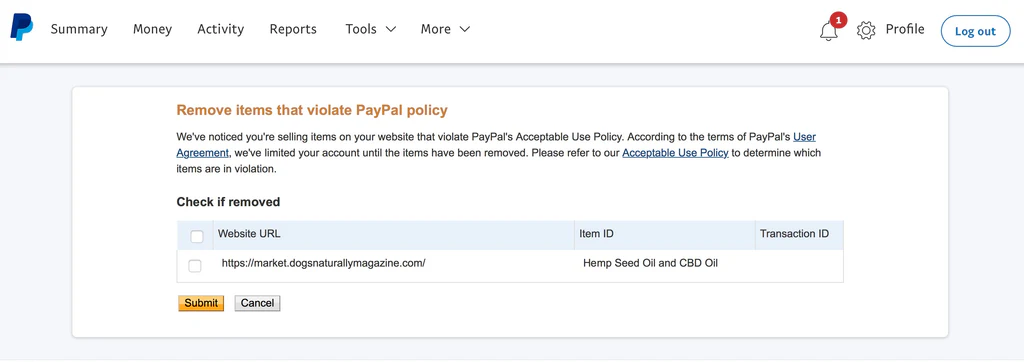Toggle the select-all checkbox in table header
This screenshot has width=1024, height=362.
[197, 237]
